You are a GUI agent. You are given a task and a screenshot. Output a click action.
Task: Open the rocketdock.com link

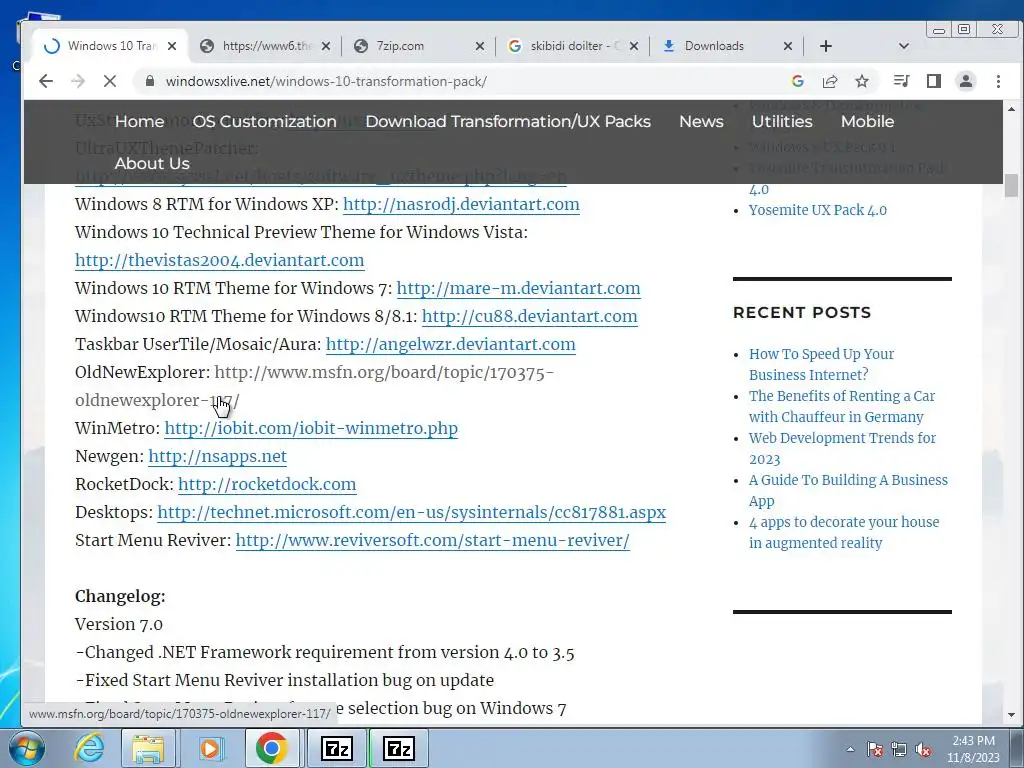[x=267, y=485]
